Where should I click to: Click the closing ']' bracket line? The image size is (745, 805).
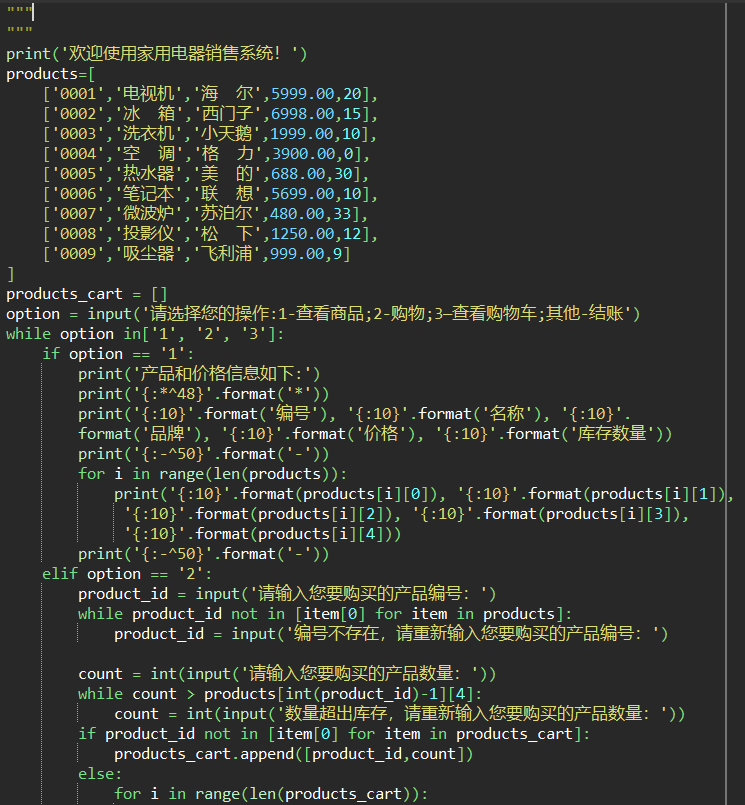tap(11, 274)
